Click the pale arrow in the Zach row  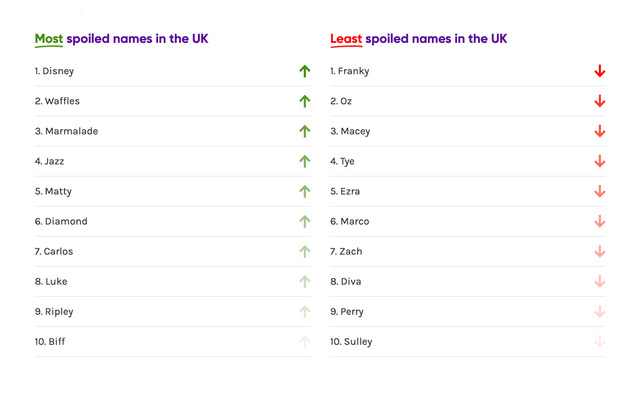coord(600,251)
